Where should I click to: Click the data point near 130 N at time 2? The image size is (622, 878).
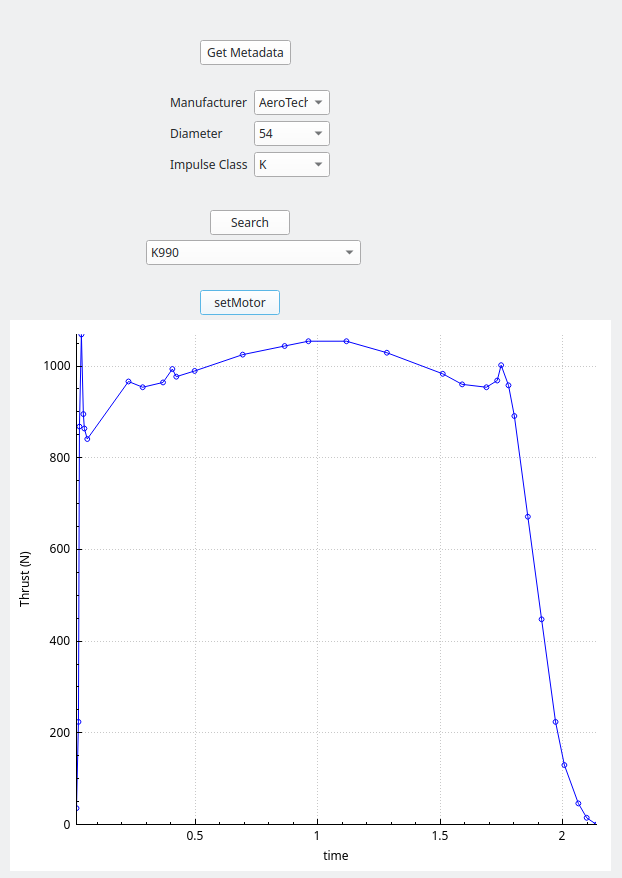565,765
